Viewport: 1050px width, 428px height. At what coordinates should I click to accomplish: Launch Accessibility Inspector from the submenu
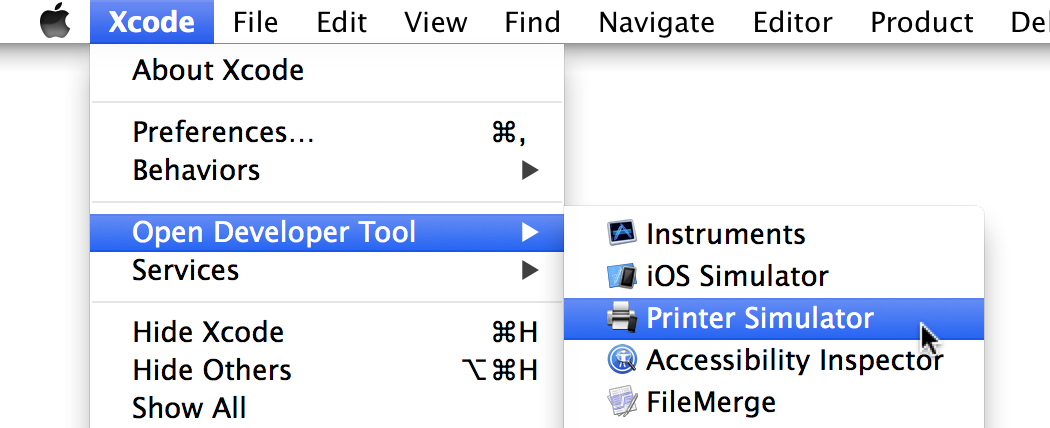pos(774,360)
